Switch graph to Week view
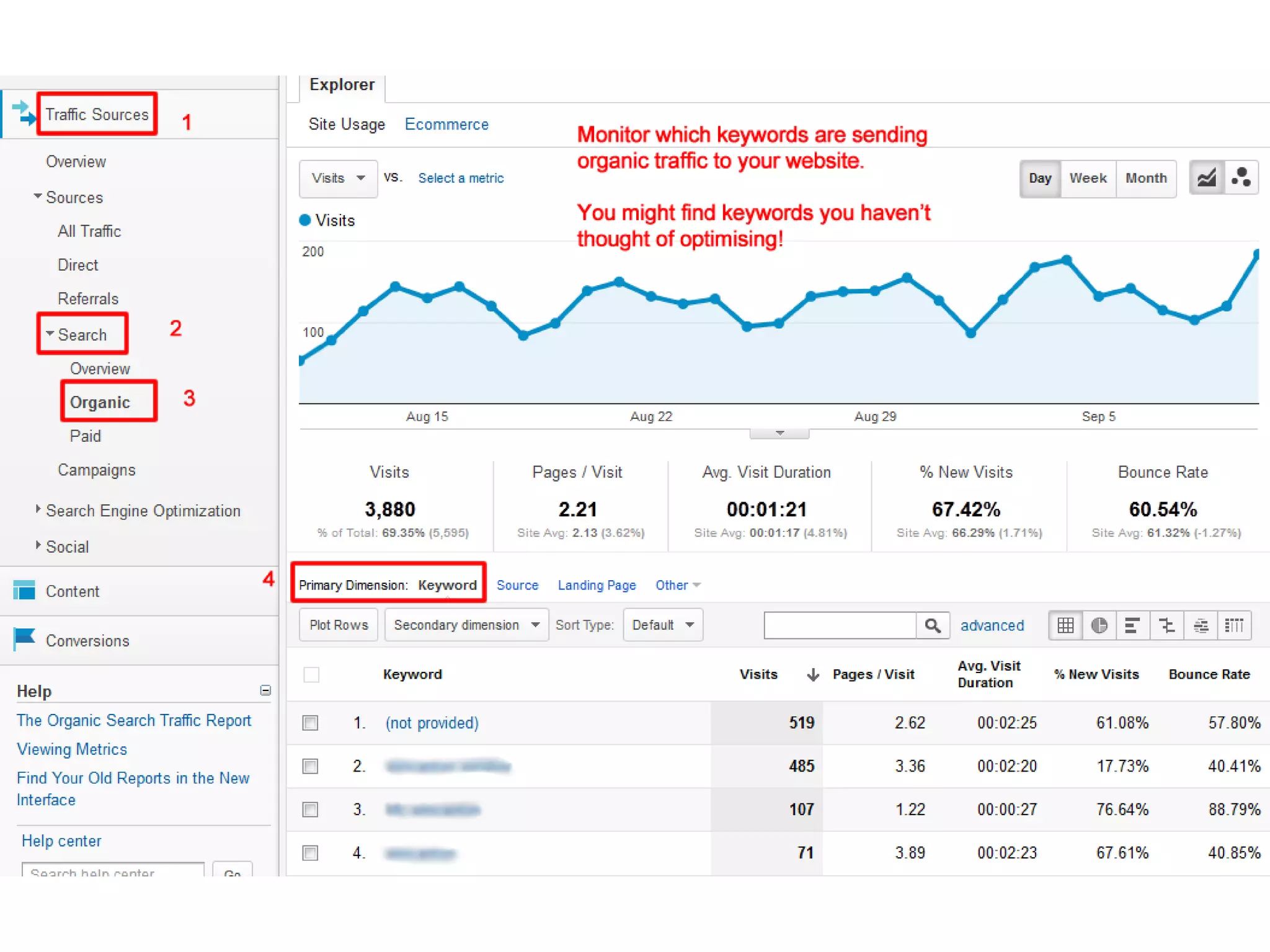 click(x=1088, y=178)
